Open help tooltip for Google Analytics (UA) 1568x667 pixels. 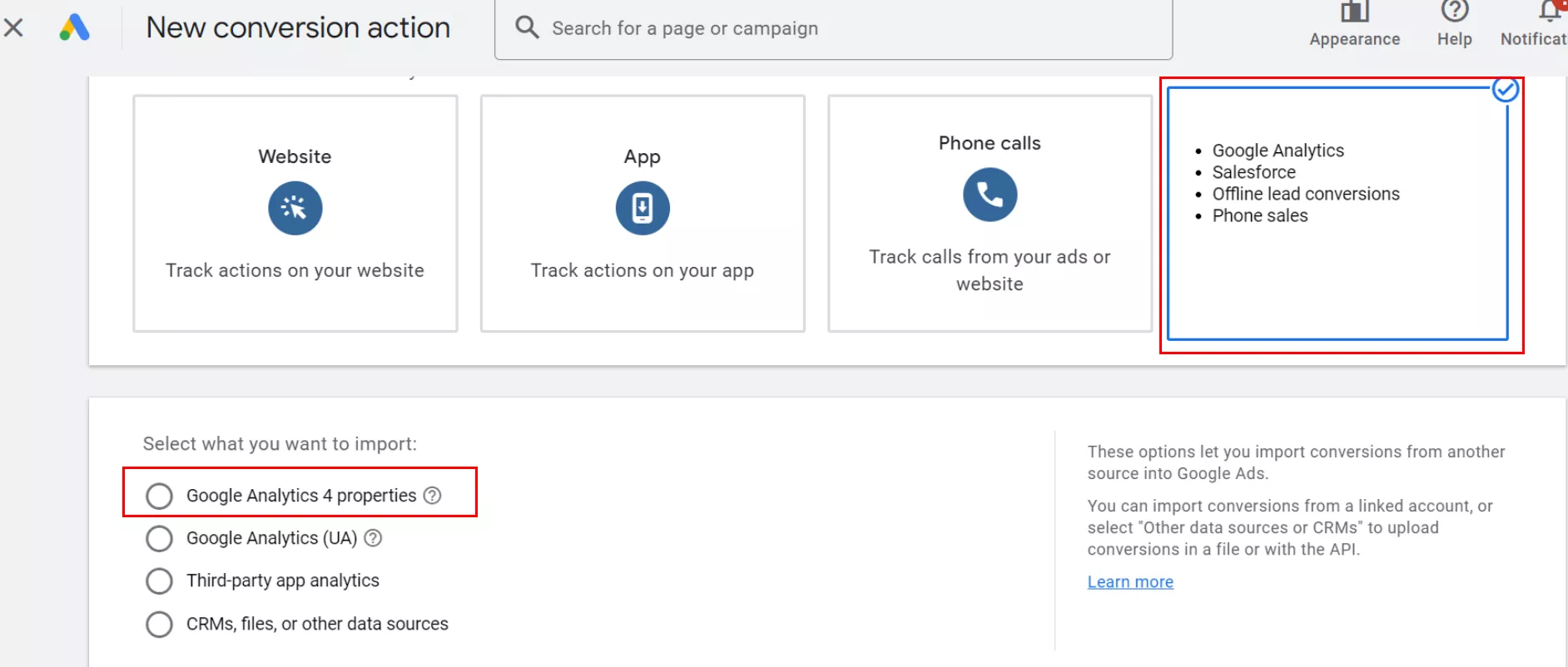coord(373,538)
